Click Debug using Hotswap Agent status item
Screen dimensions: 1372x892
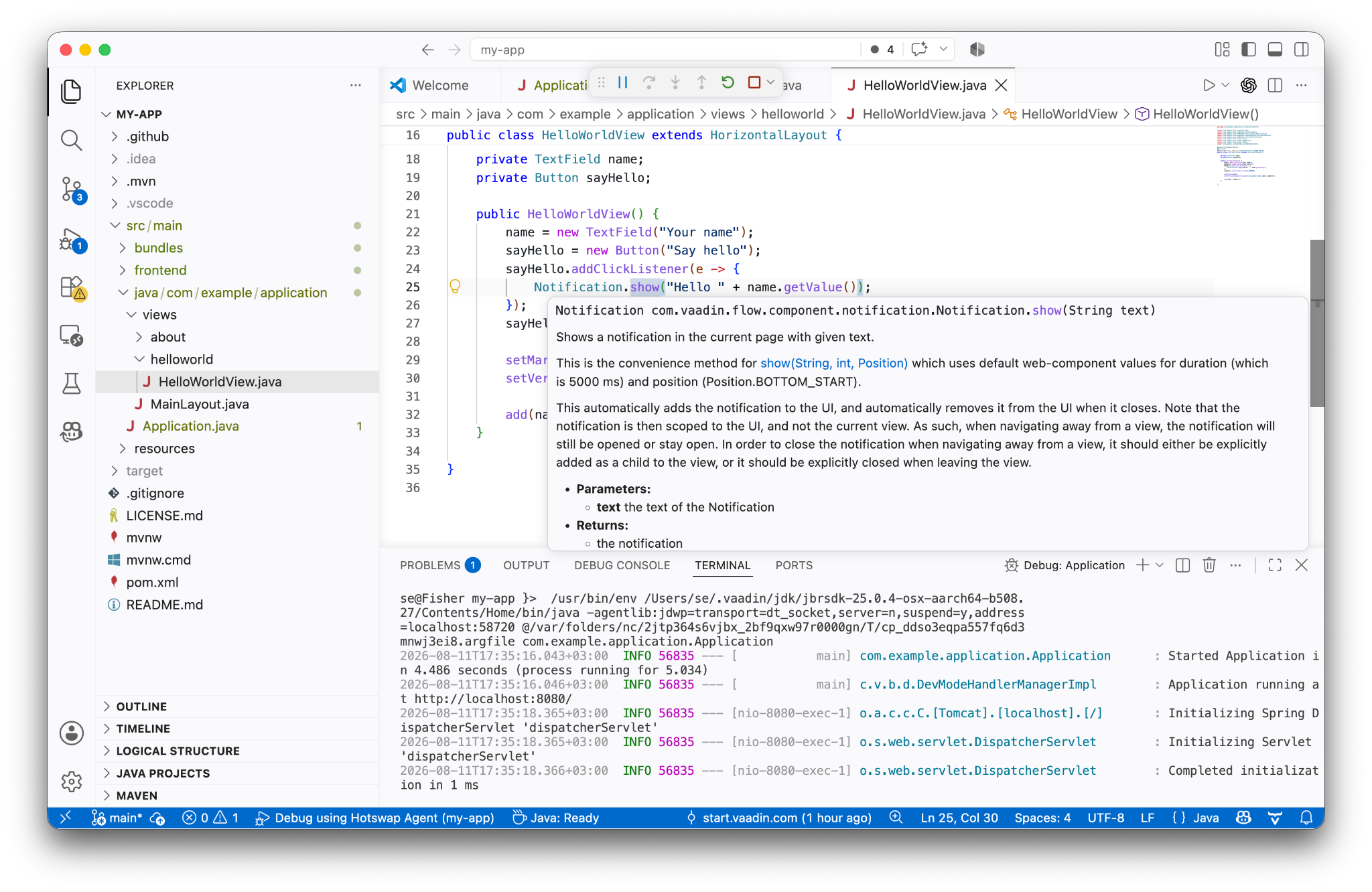pos(375,818)
